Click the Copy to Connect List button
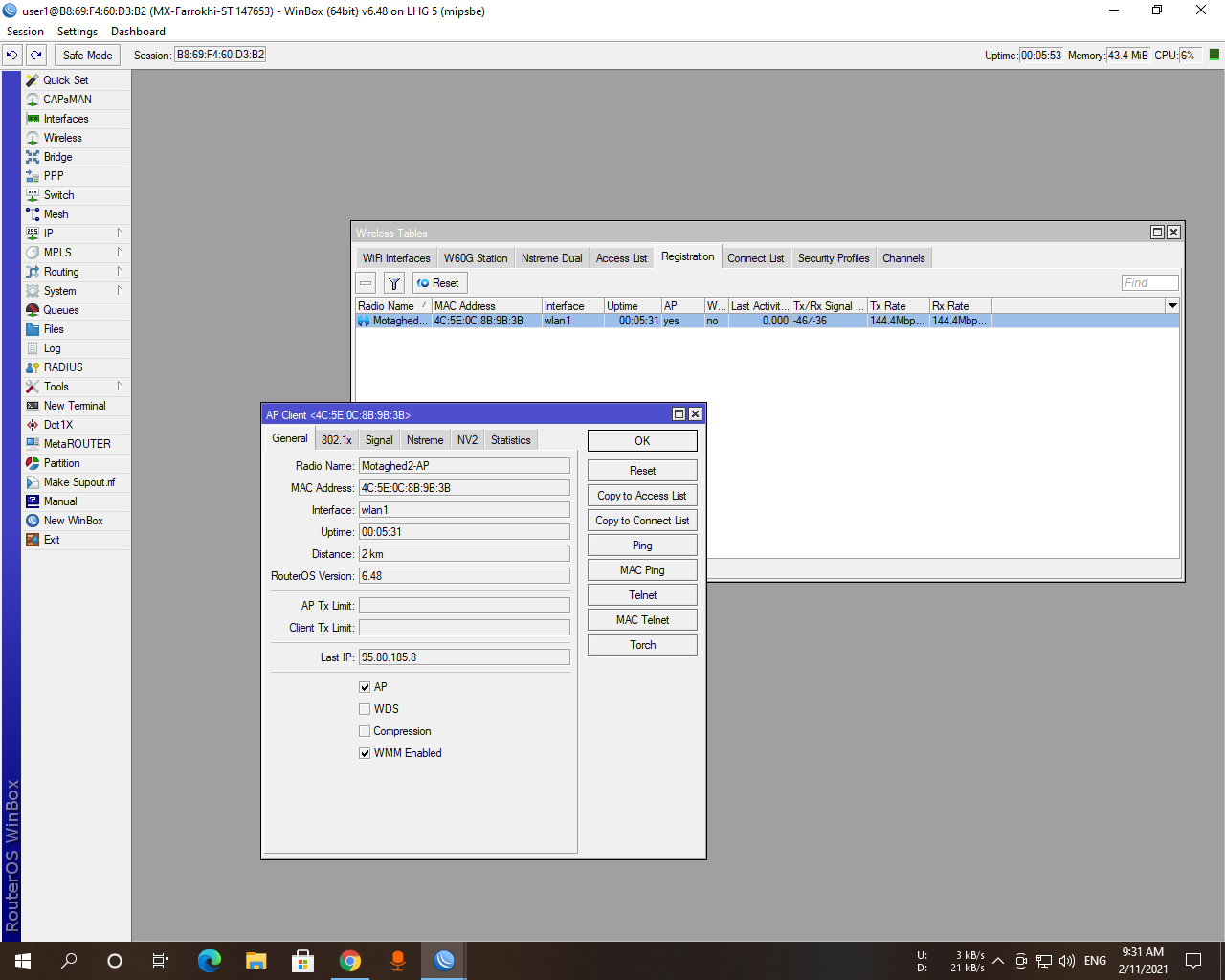 tap(641, 520)
